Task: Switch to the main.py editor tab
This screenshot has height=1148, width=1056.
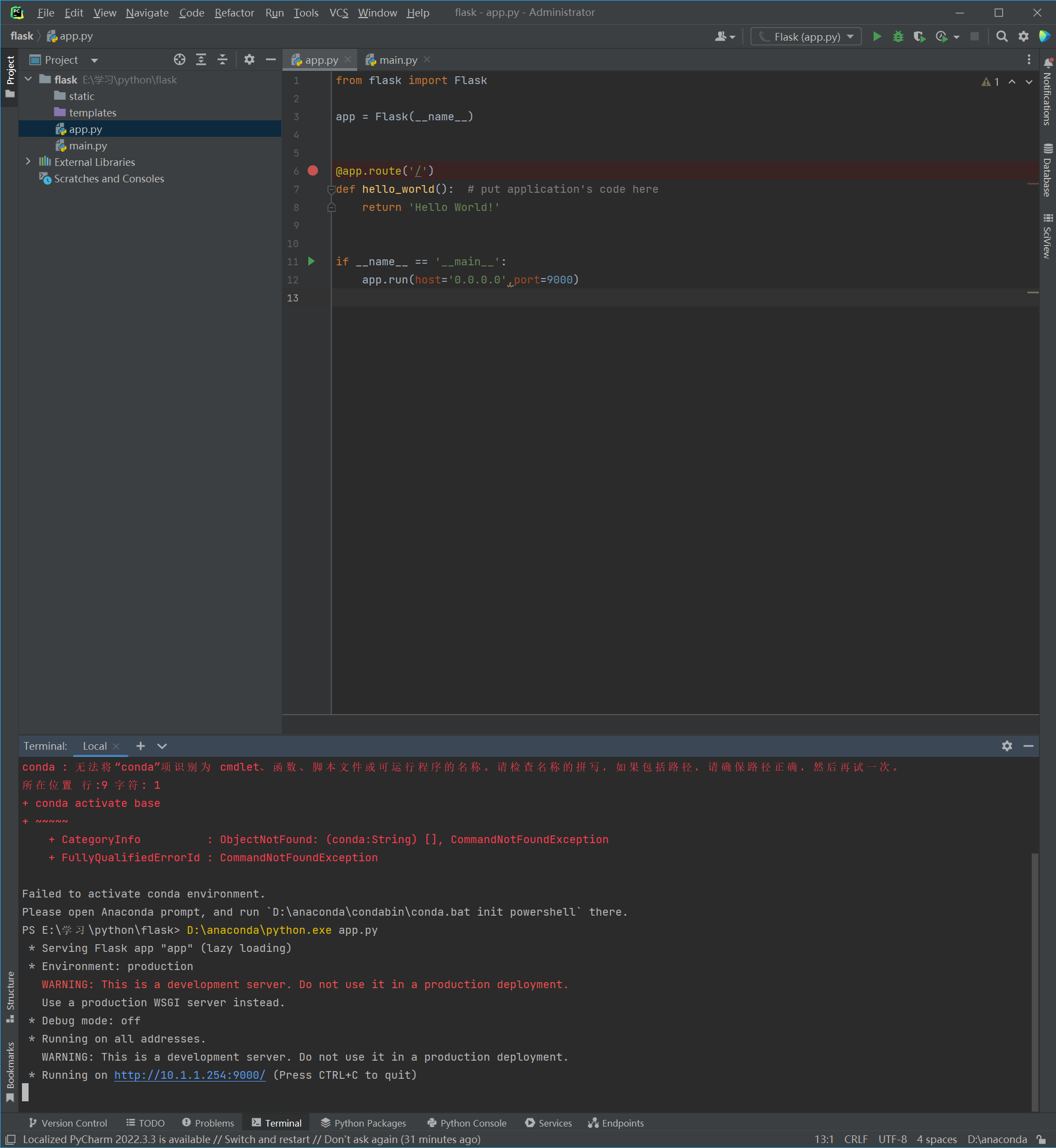Action: tap(398, 60)
